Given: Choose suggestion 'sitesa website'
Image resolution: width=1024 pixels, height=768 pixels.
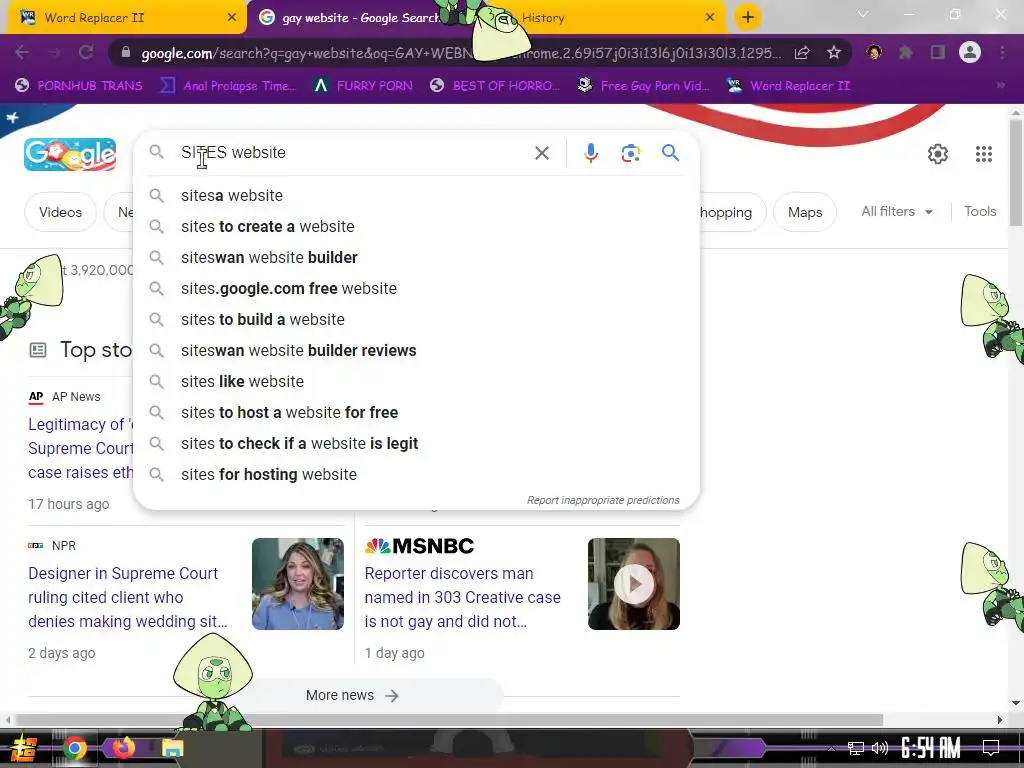Looking at the screenshot, I should [416, 196].
